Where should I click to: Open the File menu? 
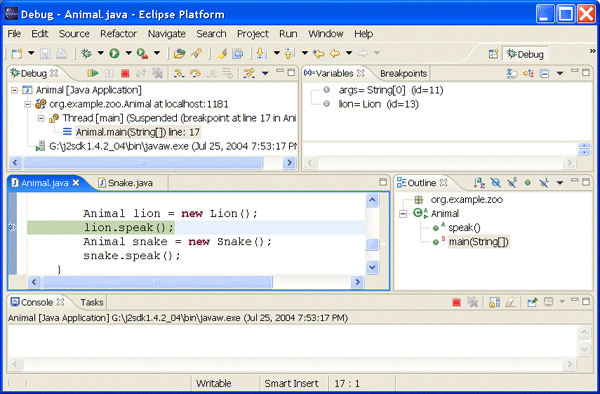pos(14,34)
